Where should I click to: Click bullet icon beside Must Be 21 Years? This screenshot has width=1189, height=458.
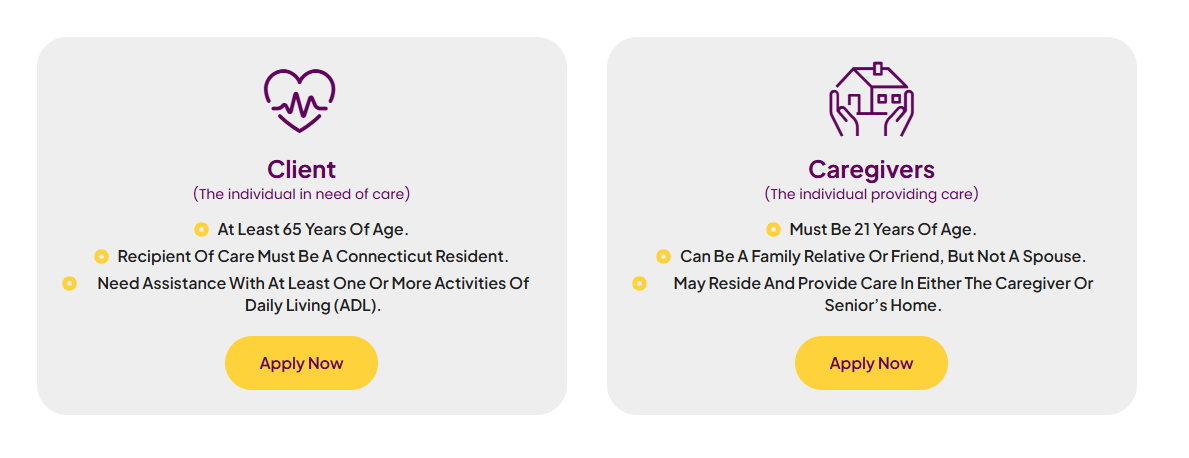[773, 229]
